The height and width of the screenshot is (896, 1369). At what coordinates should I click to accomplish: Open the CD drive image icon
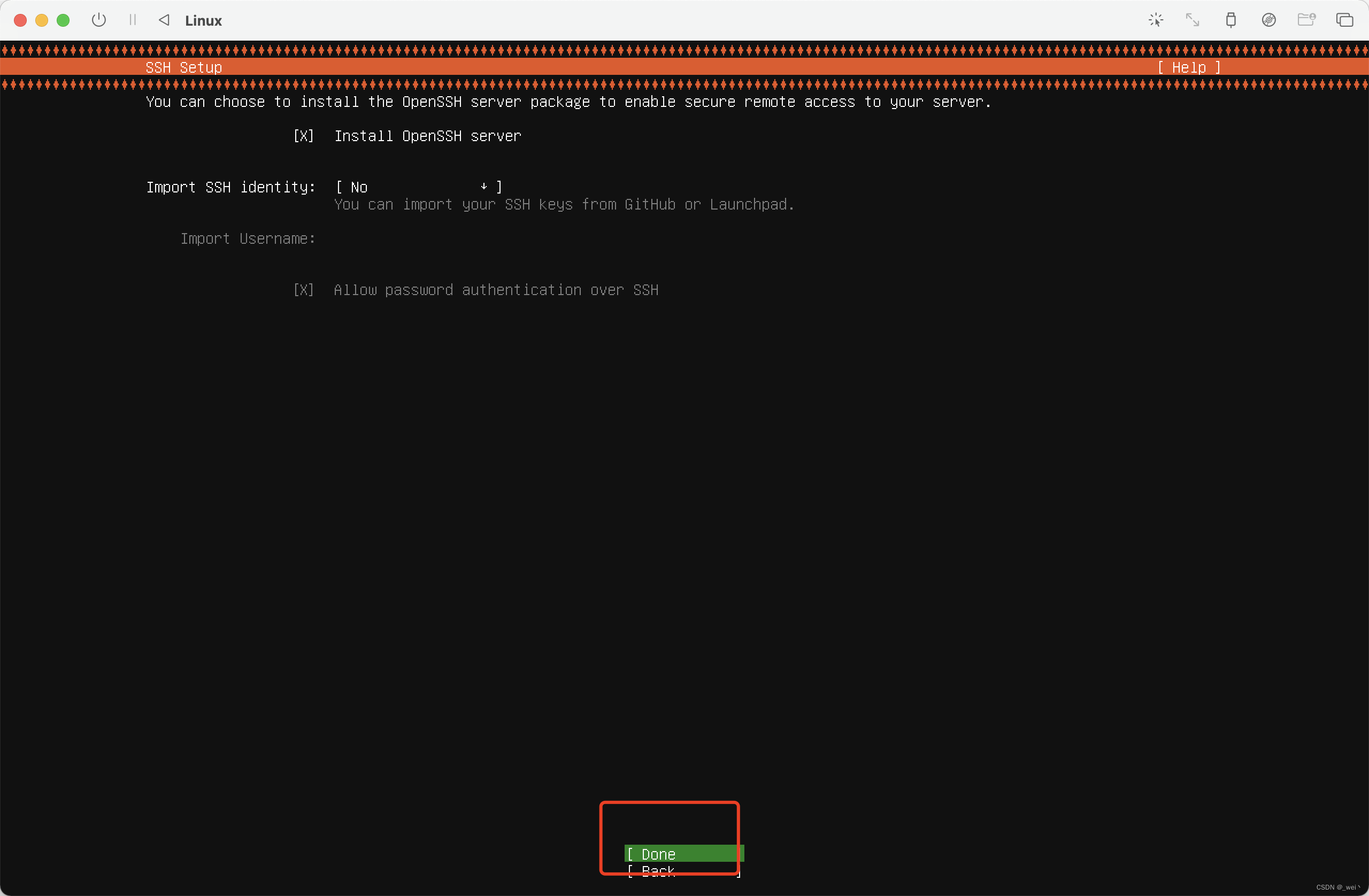[x=1268, y=20]
